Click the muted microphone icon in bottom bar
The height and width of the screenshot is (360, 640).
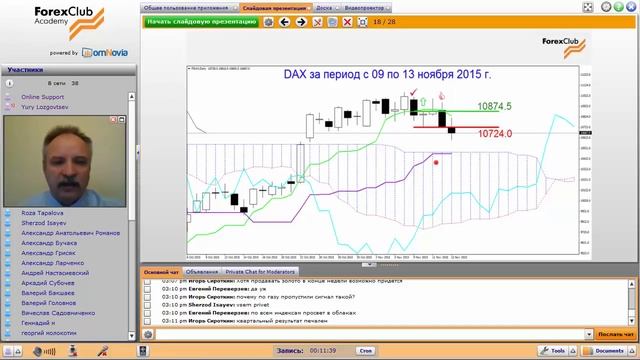pos(103,351)
